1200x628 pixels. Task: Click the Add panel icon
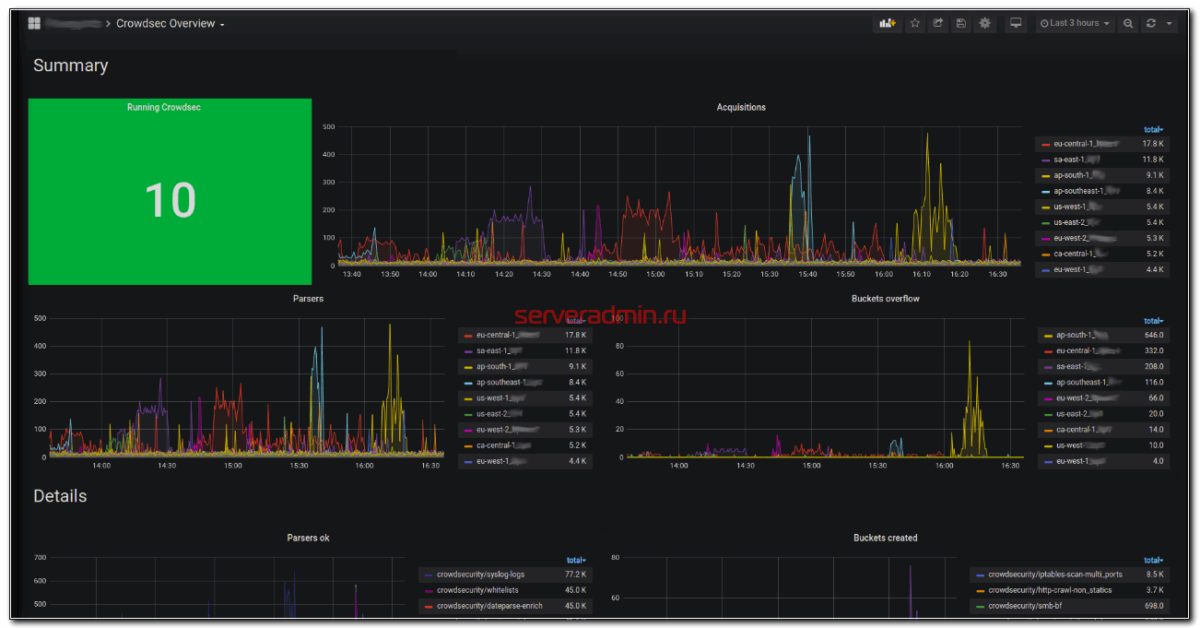click(x=887, y=23)
